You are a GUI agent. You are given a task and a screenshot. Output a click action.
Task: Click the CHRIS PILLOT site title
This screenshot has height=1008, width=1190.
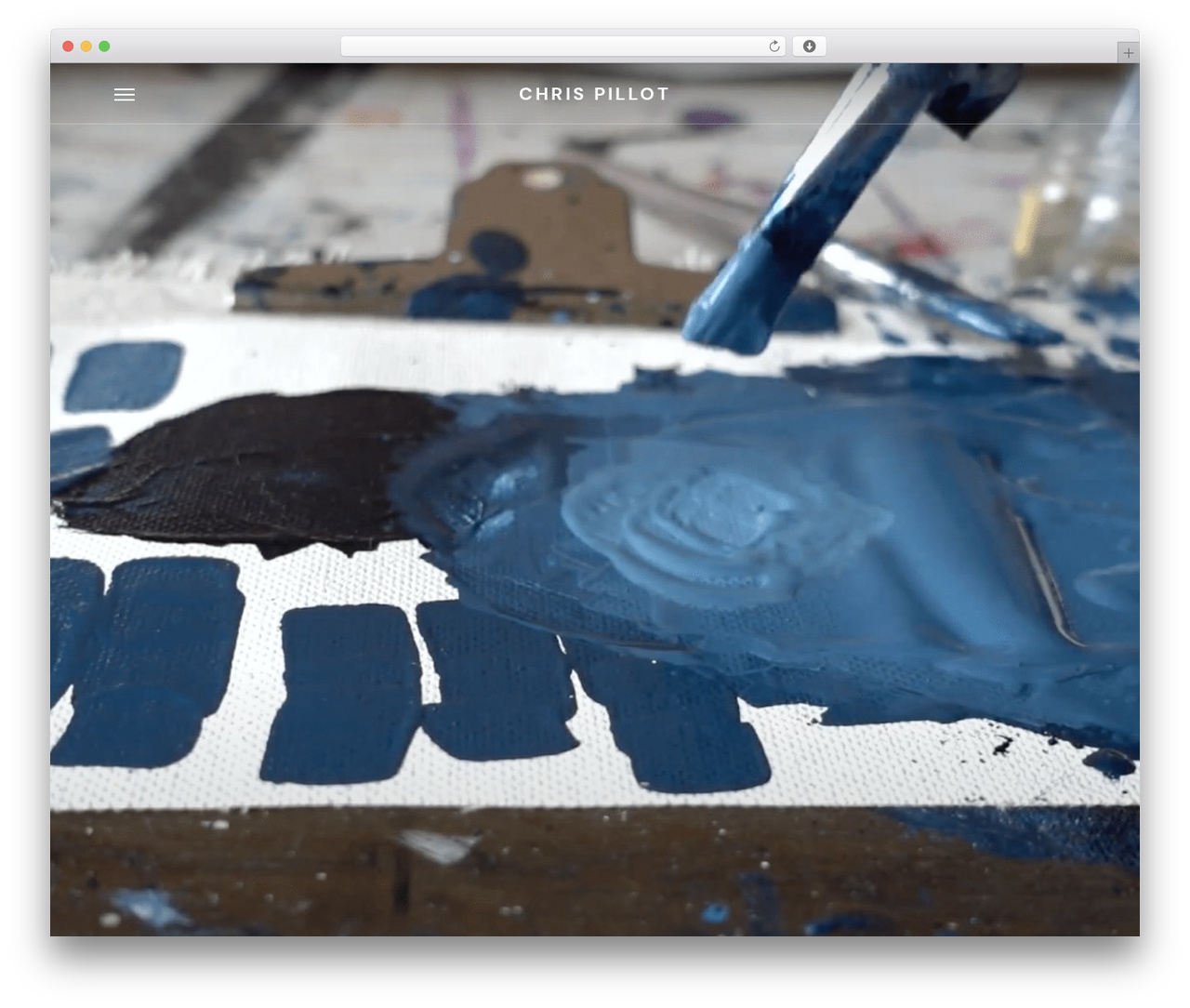pyautogui.click(x=594, y=94)
